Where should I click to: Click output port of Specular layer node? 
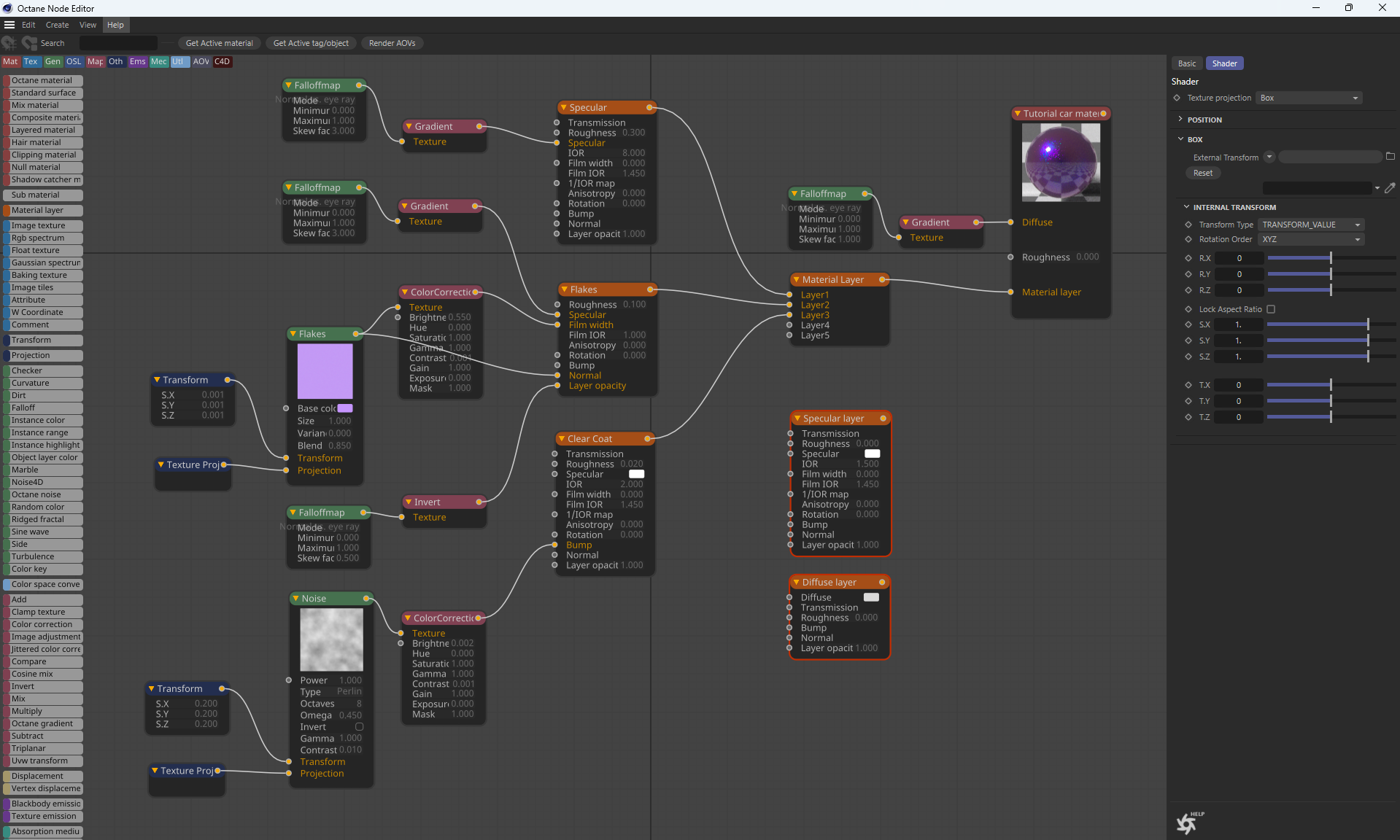tap(883, 419)
